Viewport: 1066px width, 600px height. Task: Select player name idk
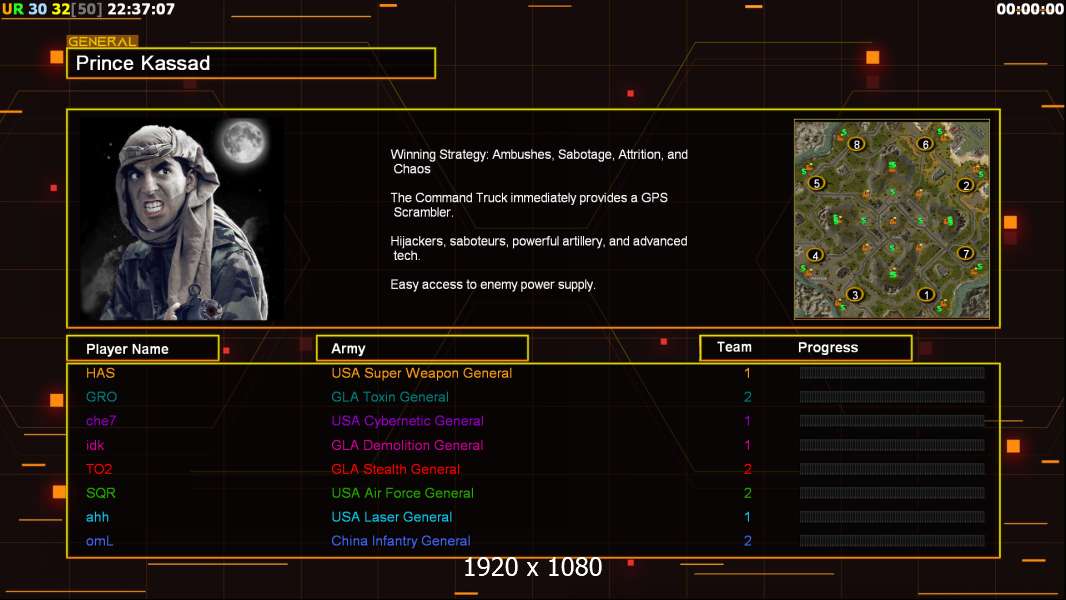(94, 445)
